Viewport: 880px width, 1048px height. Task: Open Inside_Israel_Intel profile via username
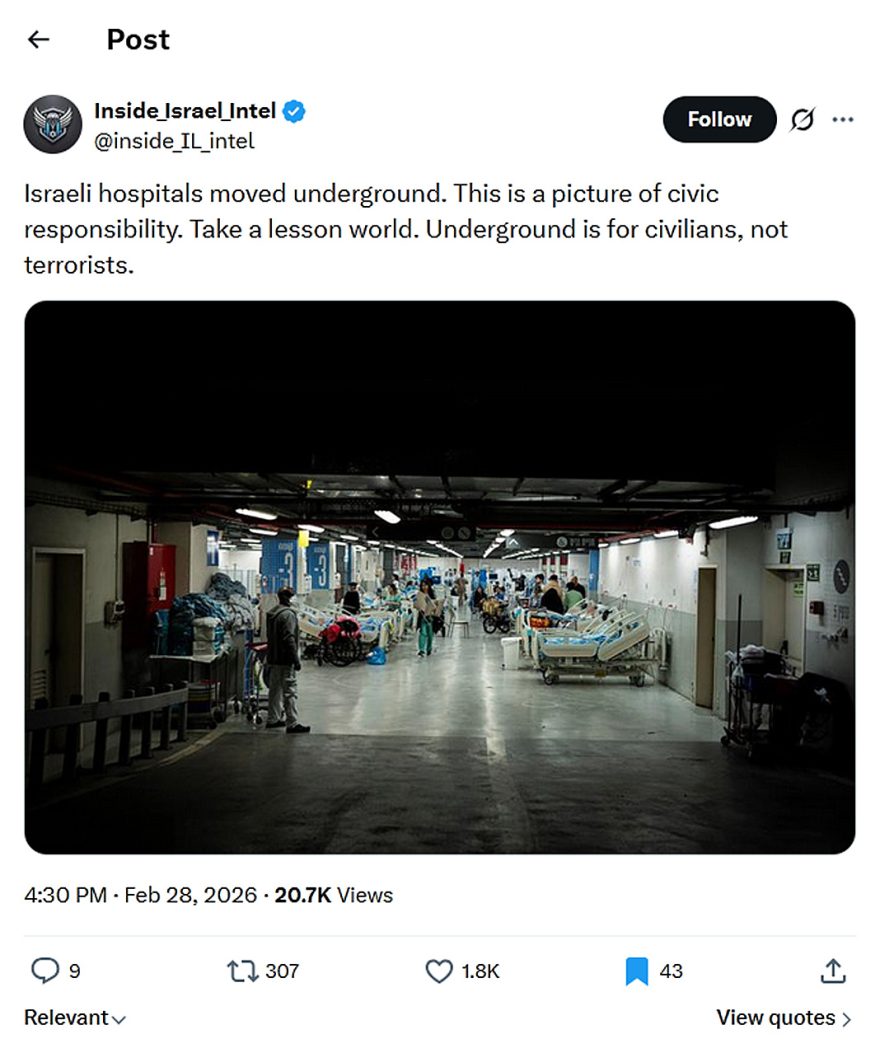[183, 111]
